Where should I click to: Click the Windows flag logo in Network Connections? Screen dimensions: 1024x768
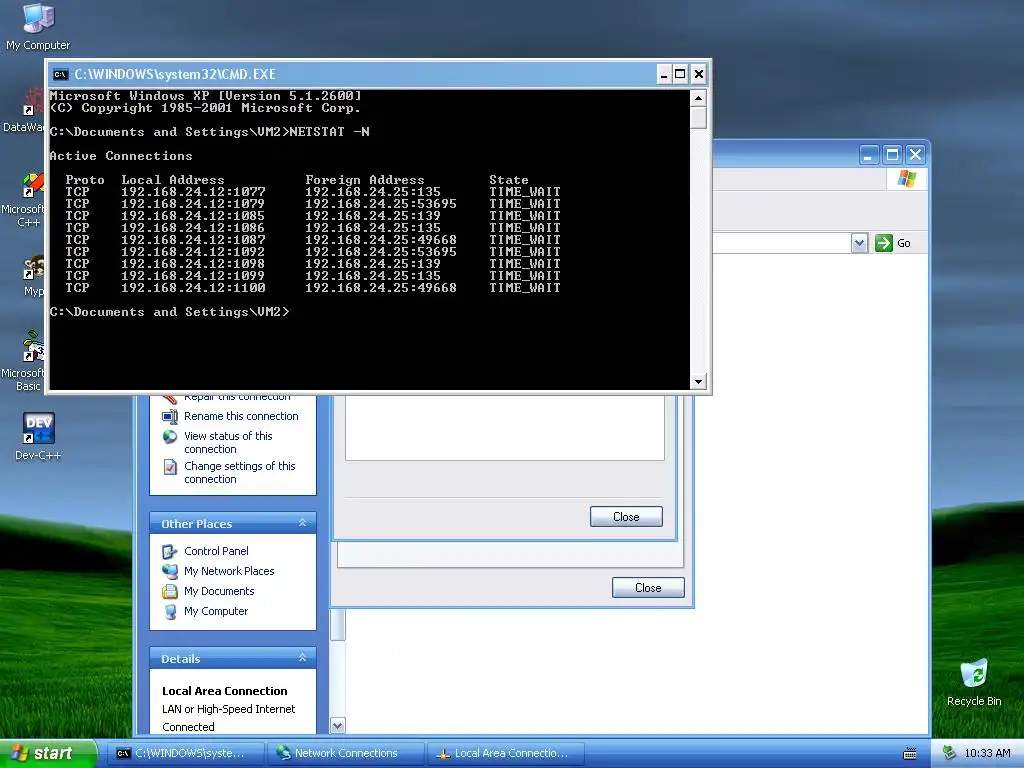[x=906, y=178]
